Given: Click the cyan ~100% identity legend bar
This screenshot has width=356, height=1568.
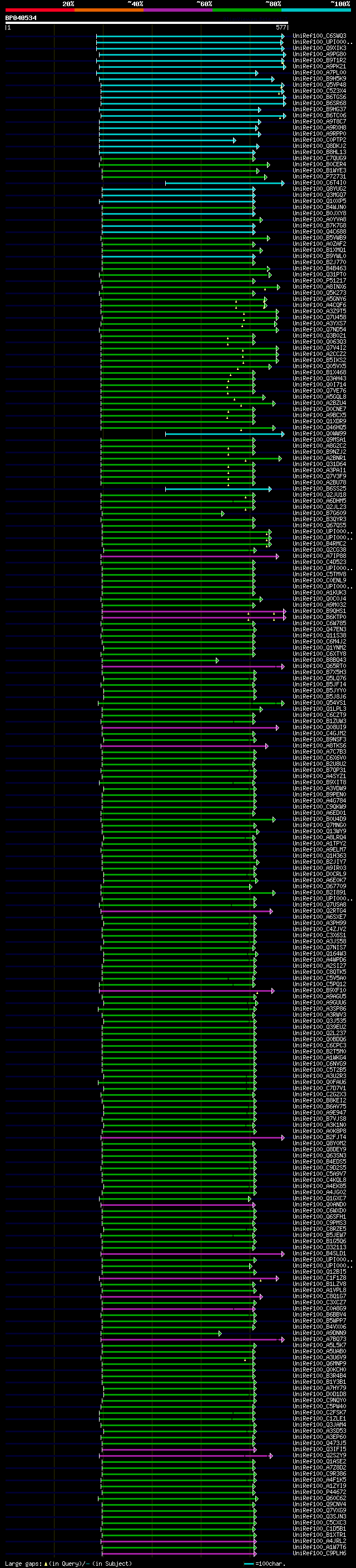Looking at the screenshot, I should pyautogui.click(x=316, y=10).
